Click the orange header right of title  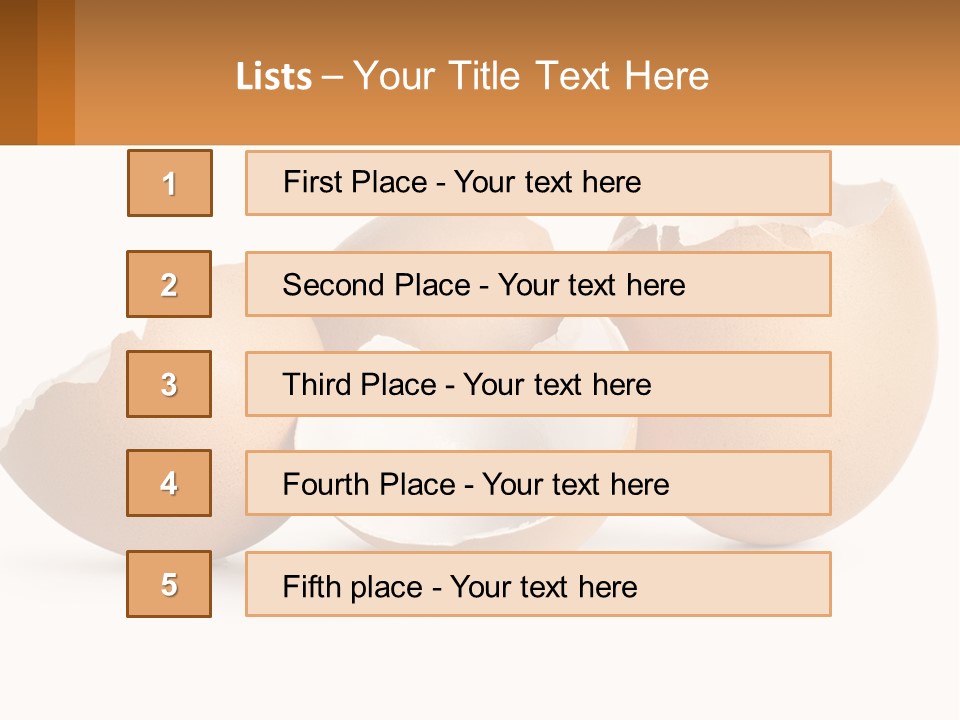[840, 76]
